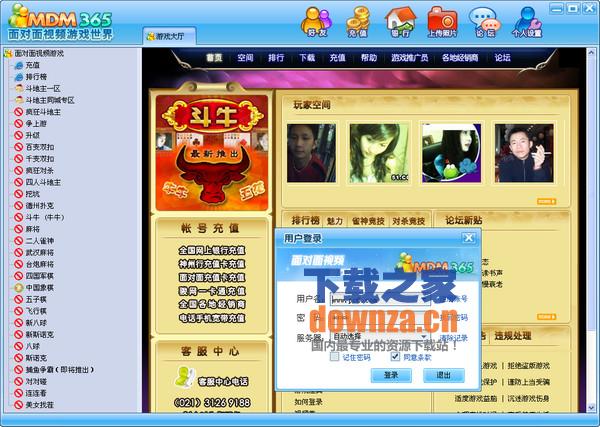The image size is (600, 427).
Task: Open 排行 in the web navigation bar
Action: pyautogui.click(x=276, y=58)
